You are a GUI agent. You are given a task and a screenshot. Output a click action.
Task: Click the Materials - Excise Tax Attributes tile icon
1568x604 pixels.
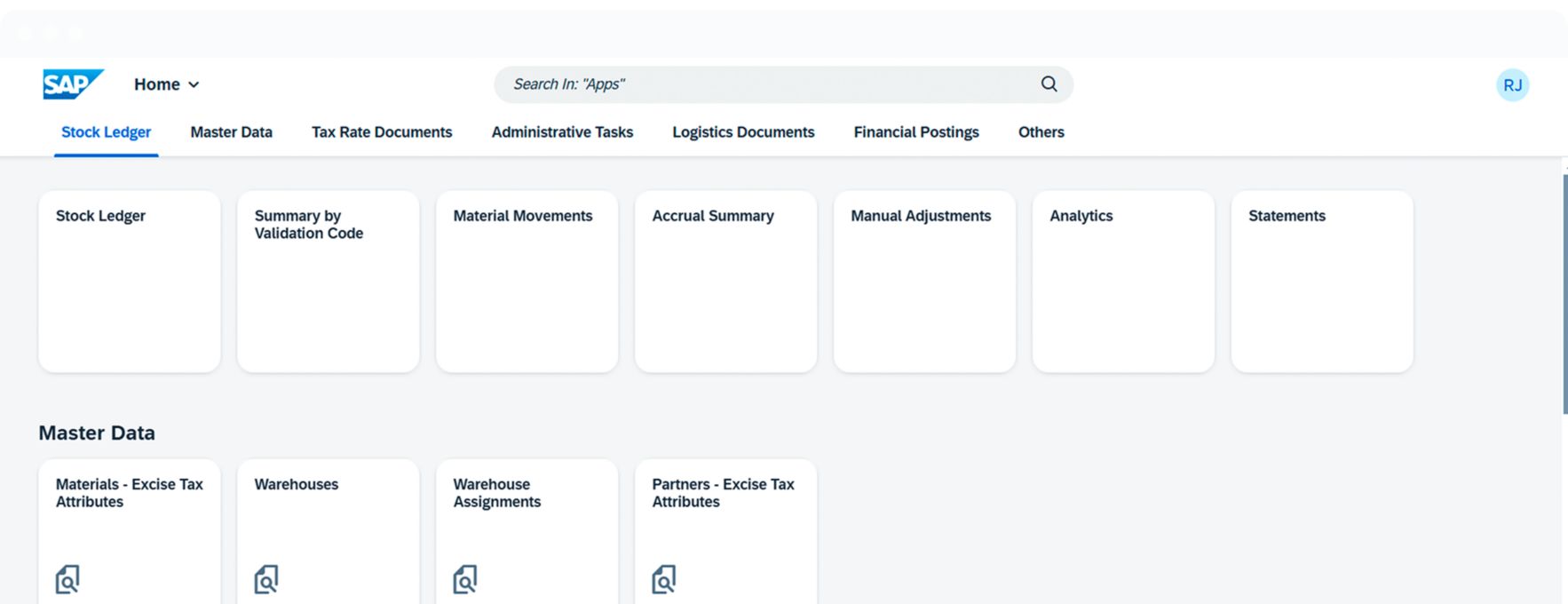pyautogui.click(x=67, y=579)
